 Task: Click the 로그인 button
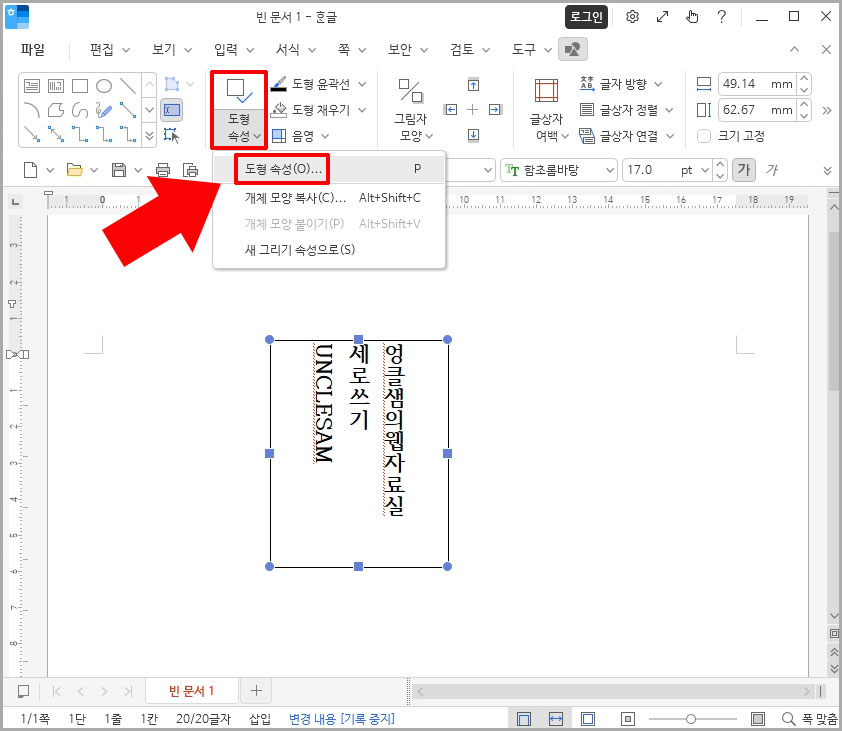[x=586, y=17]
